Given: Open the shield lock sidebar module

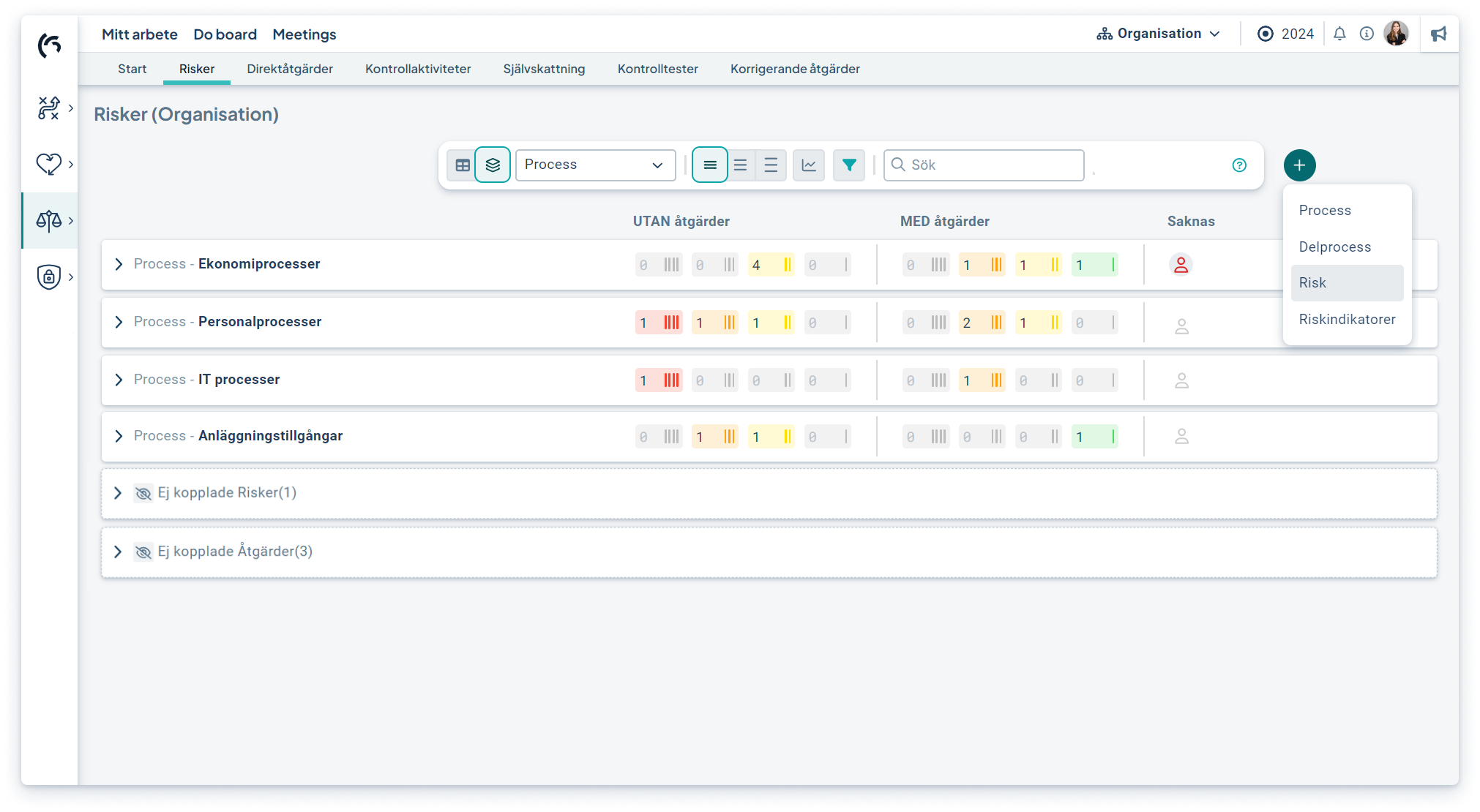Looking at the screenshot, I should click(49, 277).
